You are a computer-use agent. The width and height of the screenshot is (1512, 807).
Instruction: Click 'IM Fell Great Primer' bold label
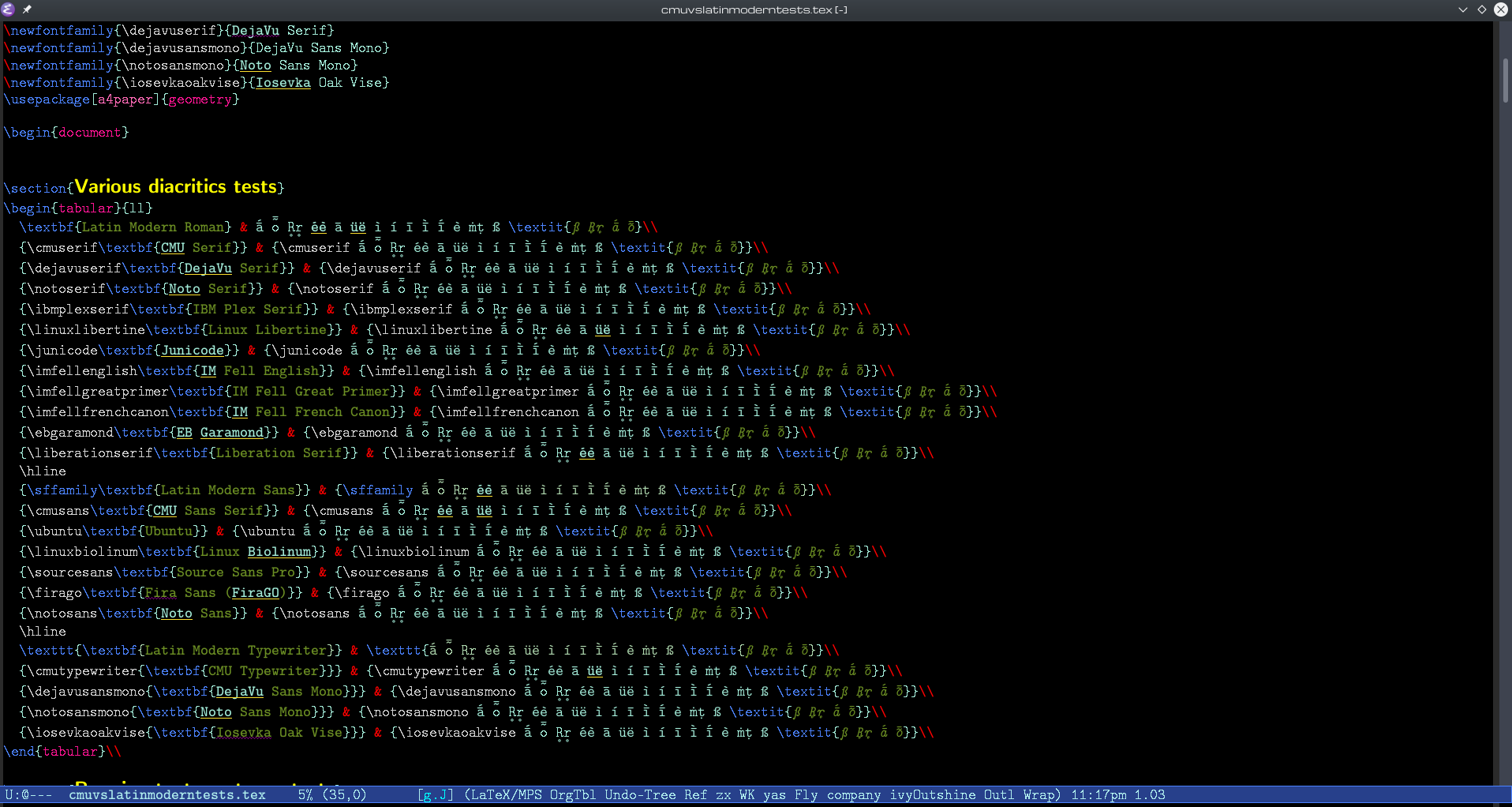(311, 392)
